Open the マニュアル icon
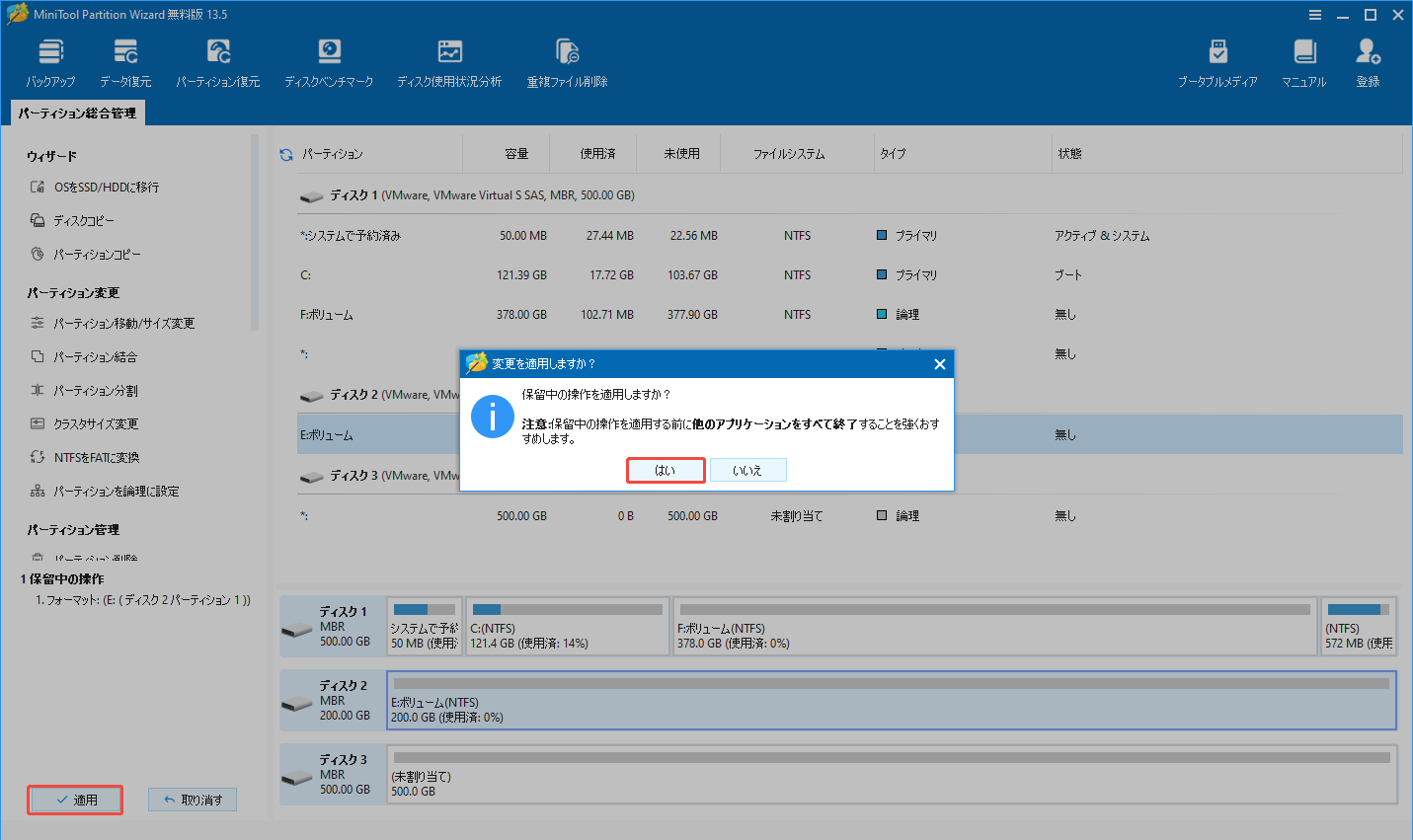 (1303, 61)
